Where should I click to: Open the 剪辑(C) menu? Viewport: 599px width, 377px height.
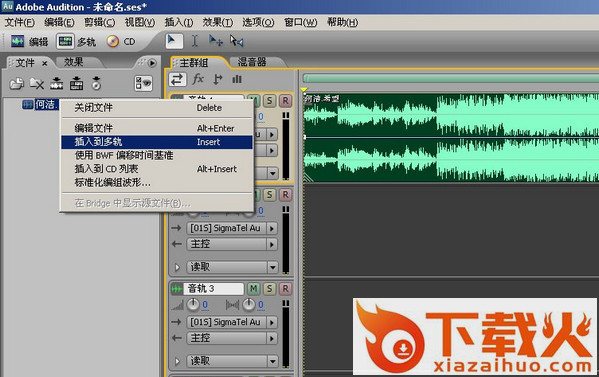99,23
